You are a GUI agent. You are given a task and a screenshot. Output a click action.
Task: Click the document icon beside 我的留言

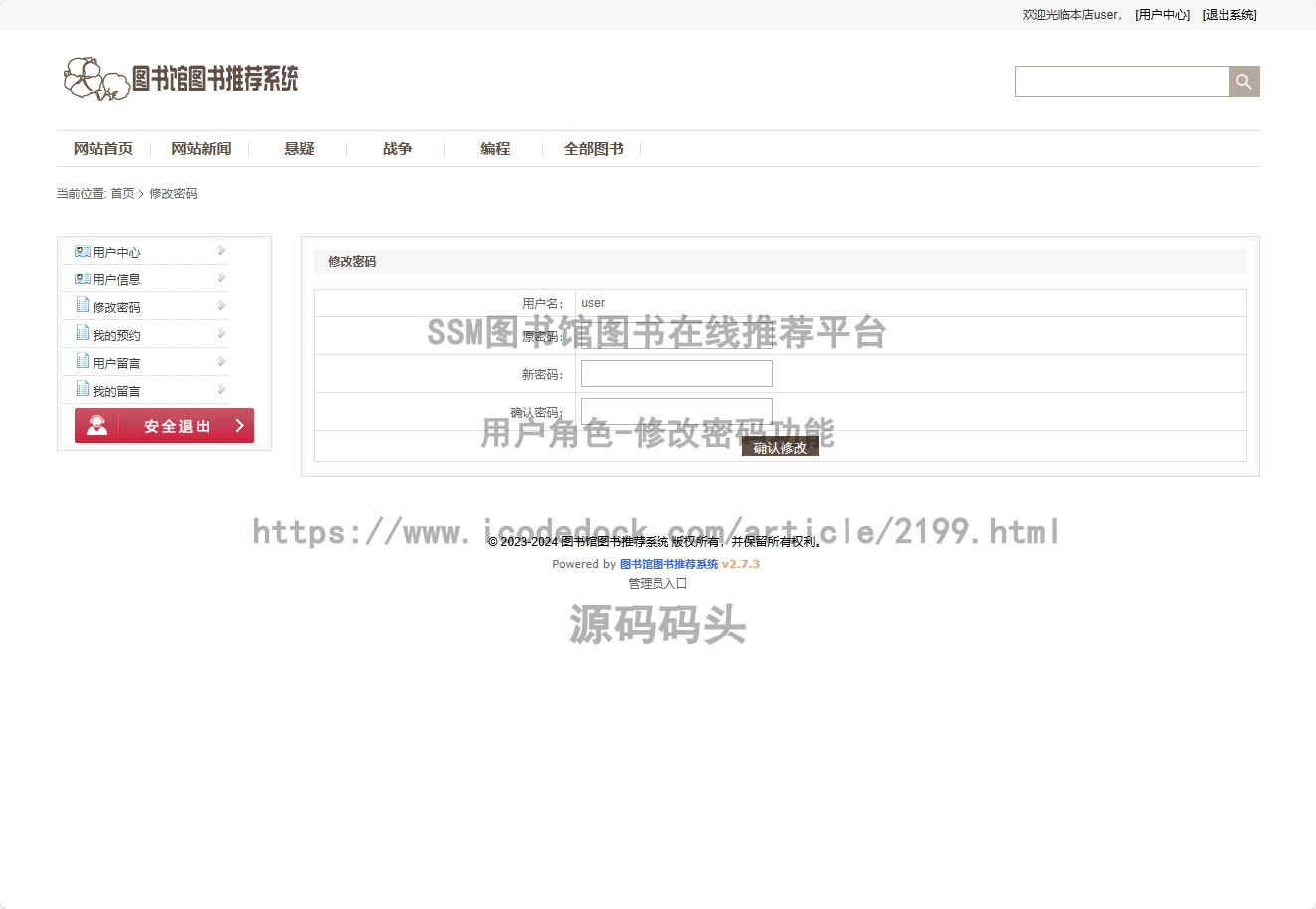pyautogui.click(x=83, y=389)
